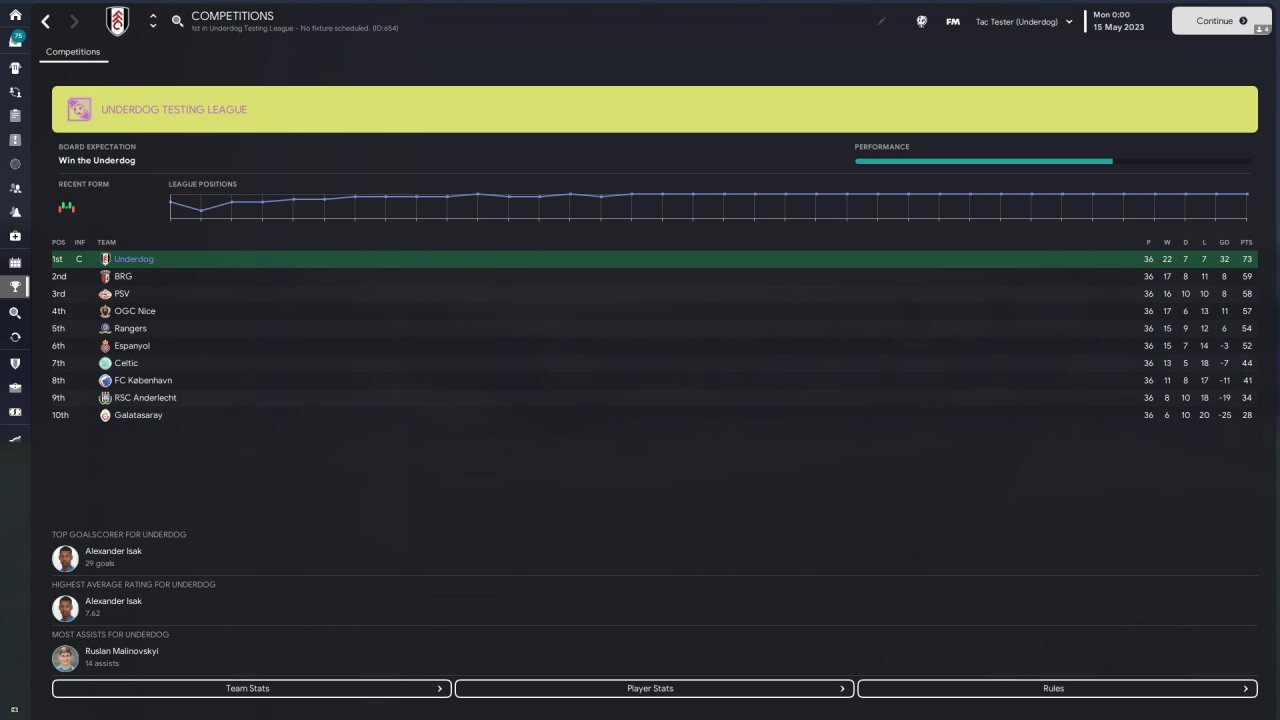Select the Competitions trophy icon in sidebar
This screenshot has height=720, width=1280.
pos(15,287)
